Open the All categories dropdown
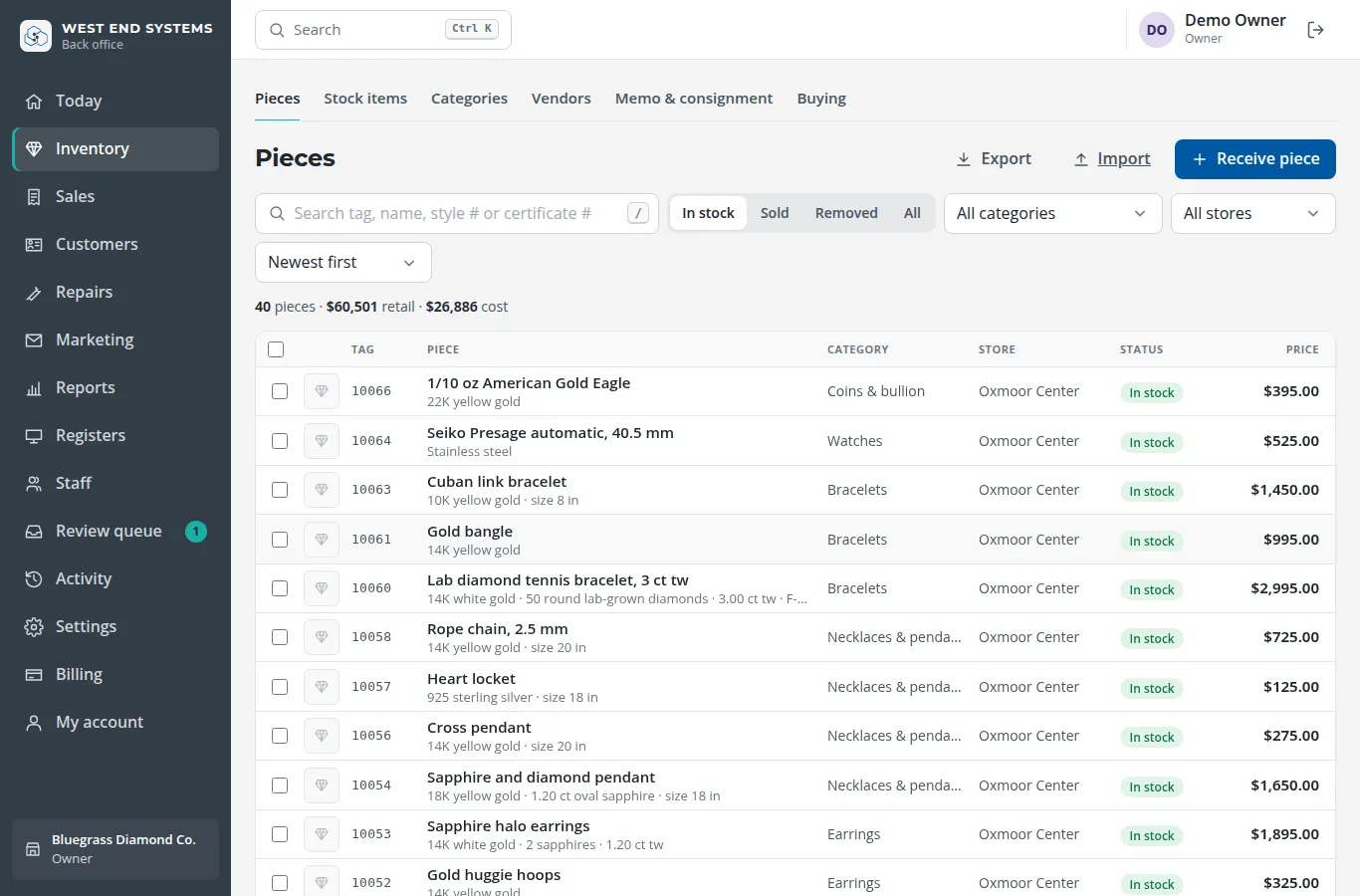 pos(1052,214)
